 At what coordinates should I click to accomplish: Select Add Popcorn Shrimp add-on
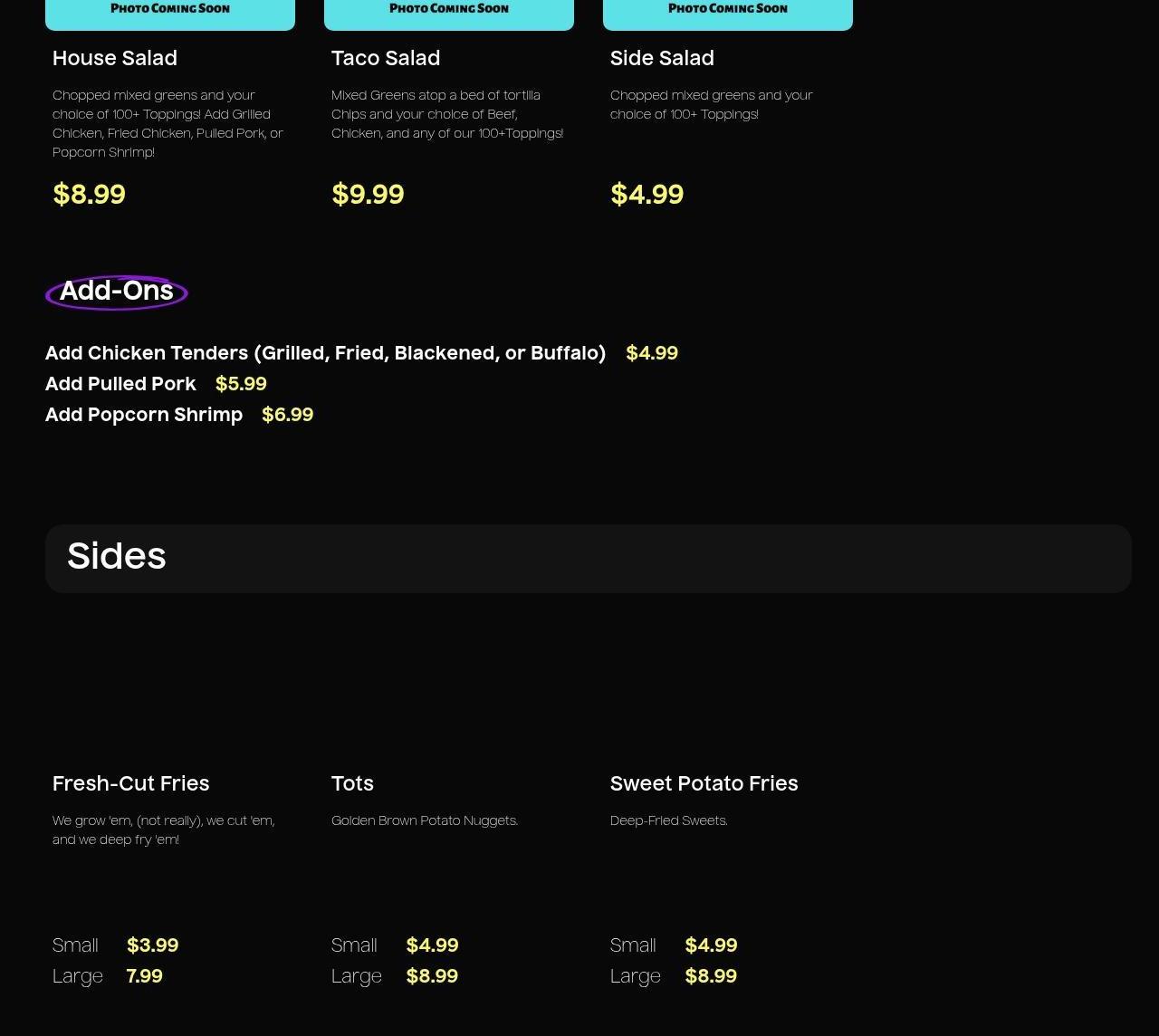[x=144, y=415]
